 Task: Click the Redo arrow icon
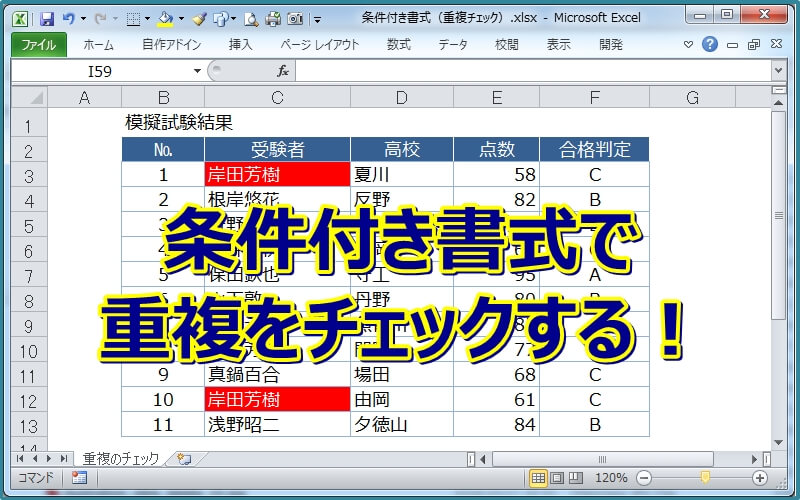point(101,19)
